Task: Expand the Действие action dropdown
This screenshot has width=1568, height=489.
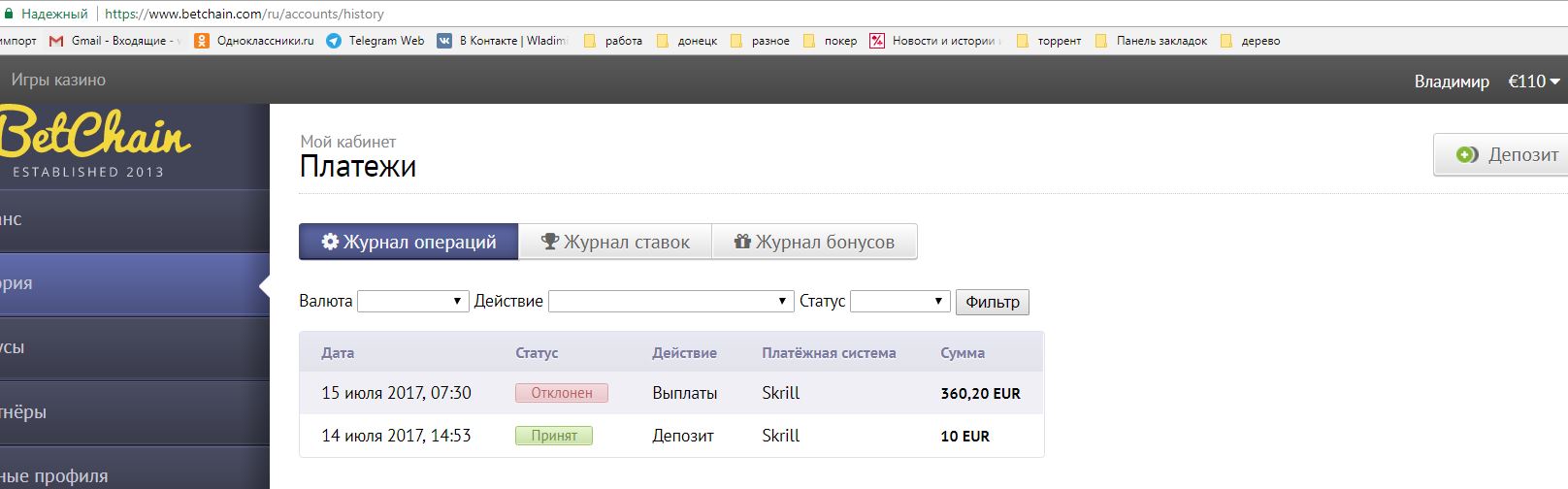Action: pos(670,302)
